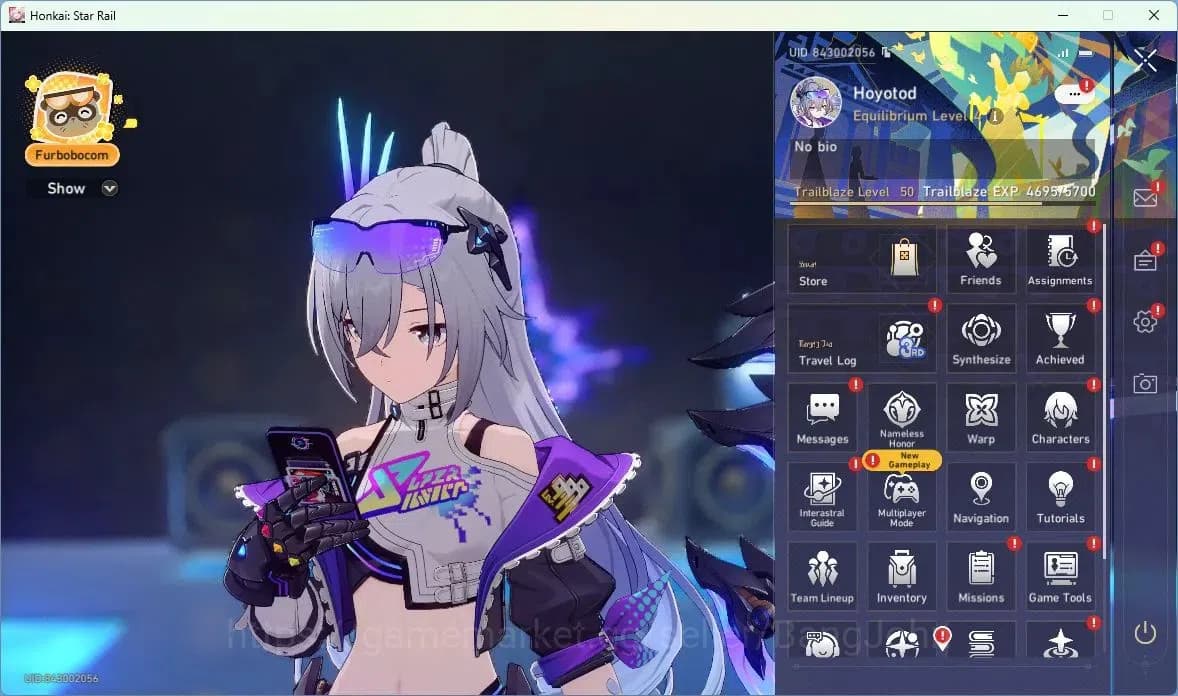Click the Trailblaze EXP progress bar
Screen dimensions: 1178x696
(944, 203)
